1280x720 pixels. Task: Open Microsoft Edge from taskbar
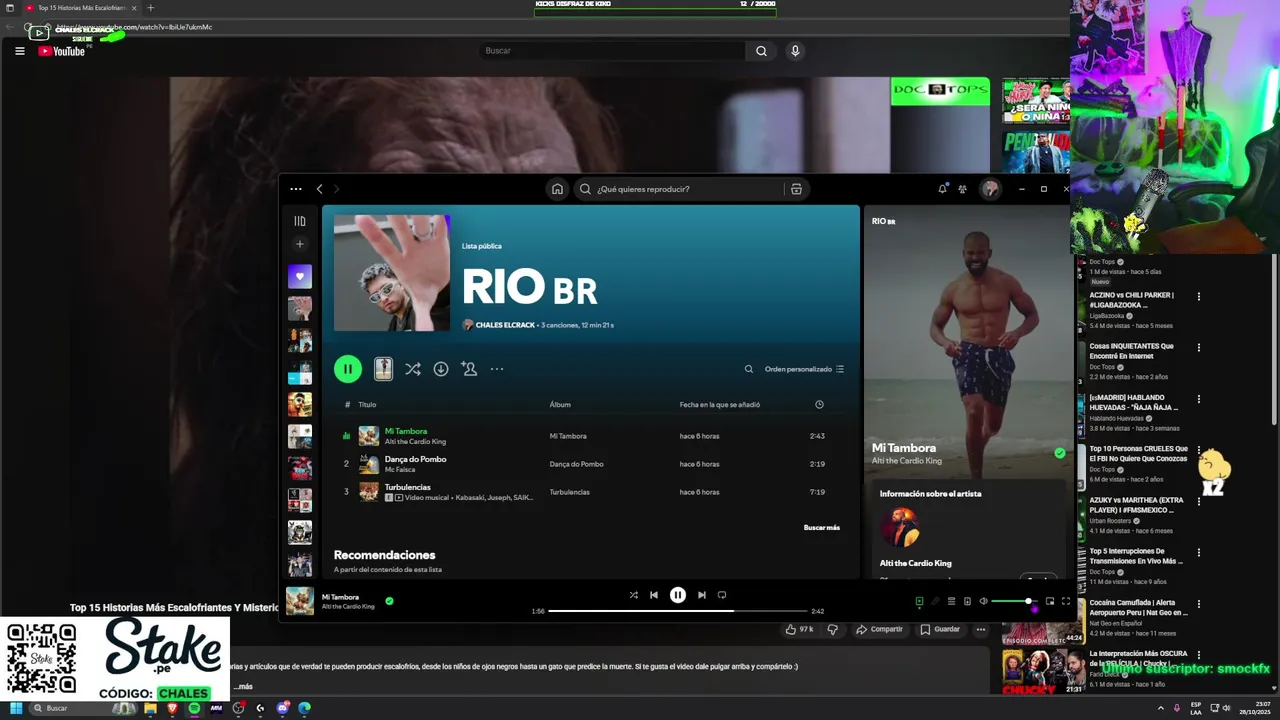304,708
